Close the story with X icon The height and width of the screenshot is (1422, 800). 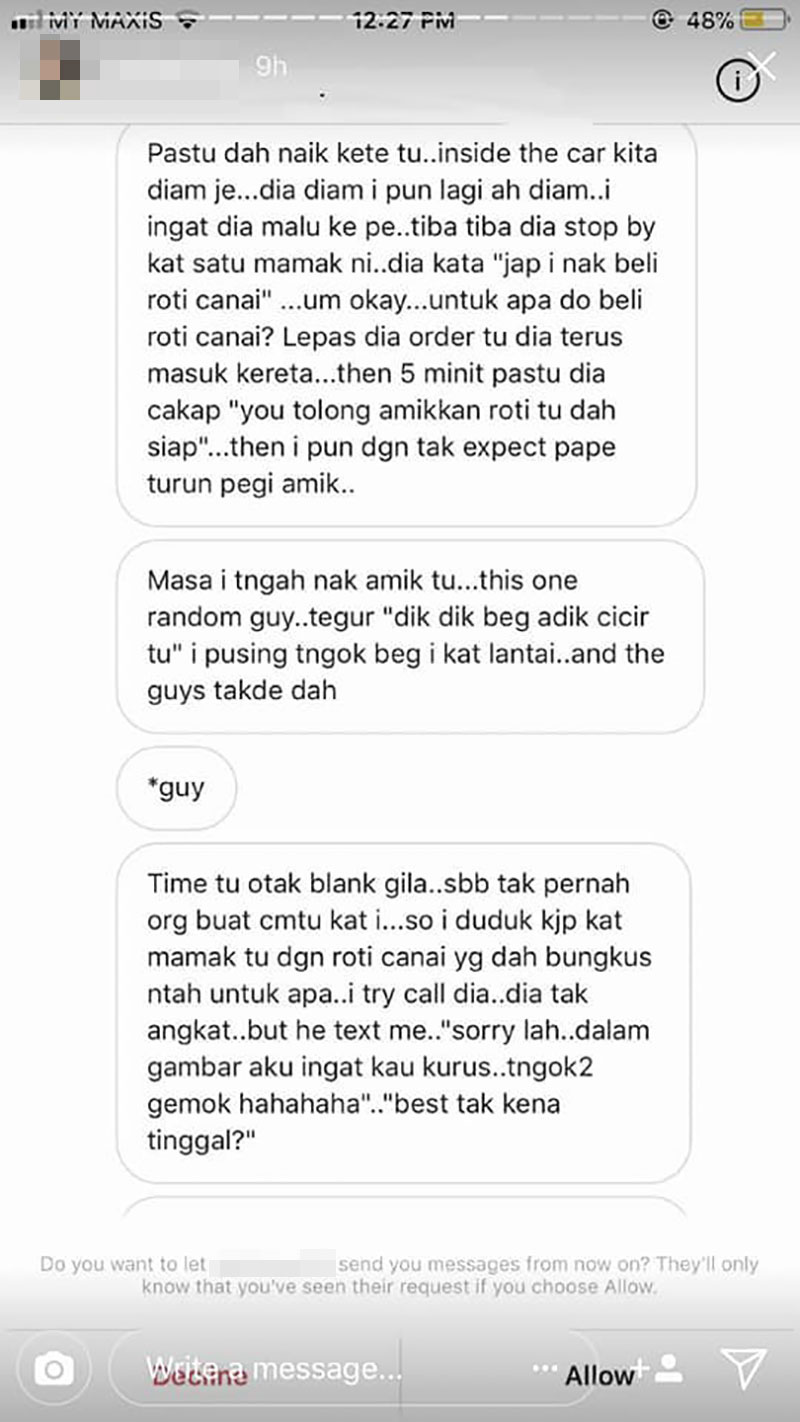(x=762, y=66)
